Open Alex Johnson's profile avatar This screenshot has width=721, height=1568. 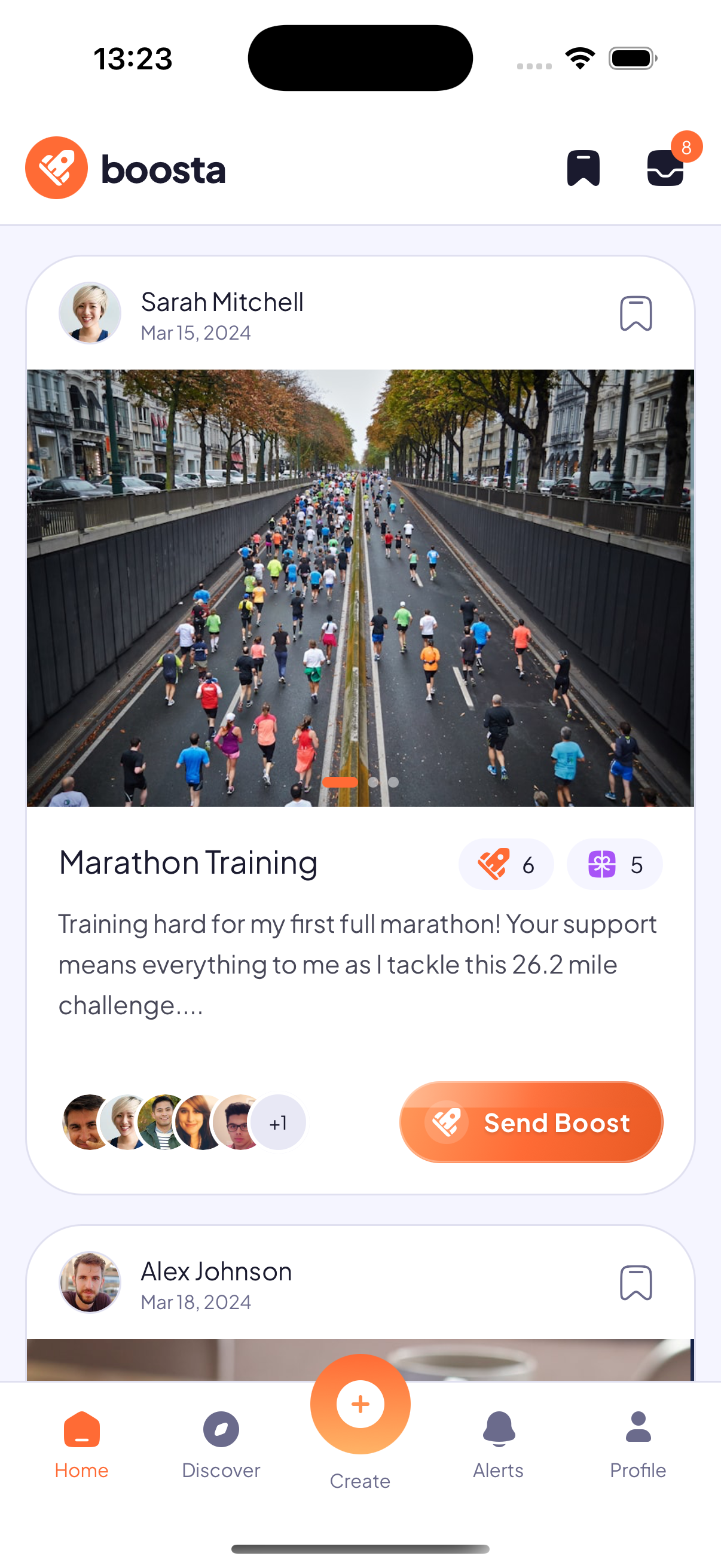[x=90, y=1282]
